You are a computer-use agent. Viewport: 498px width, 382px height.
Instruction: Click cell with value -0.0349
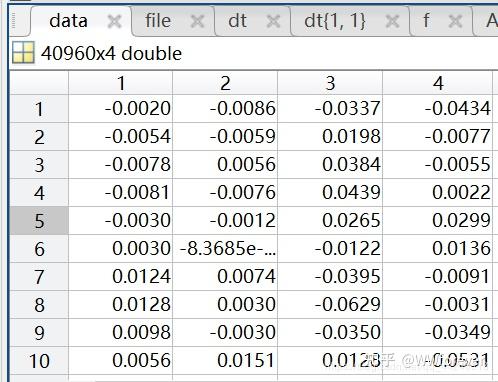[x=438, y=333]
